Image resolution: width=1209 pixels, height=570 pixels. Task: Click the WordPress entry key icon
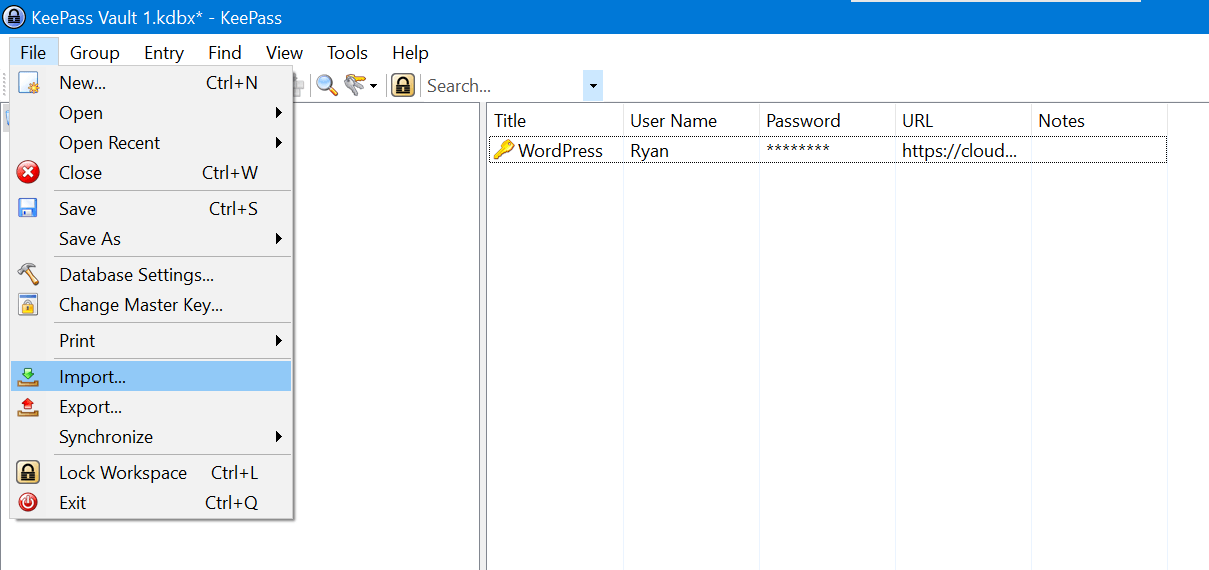[x=503, y=151]
